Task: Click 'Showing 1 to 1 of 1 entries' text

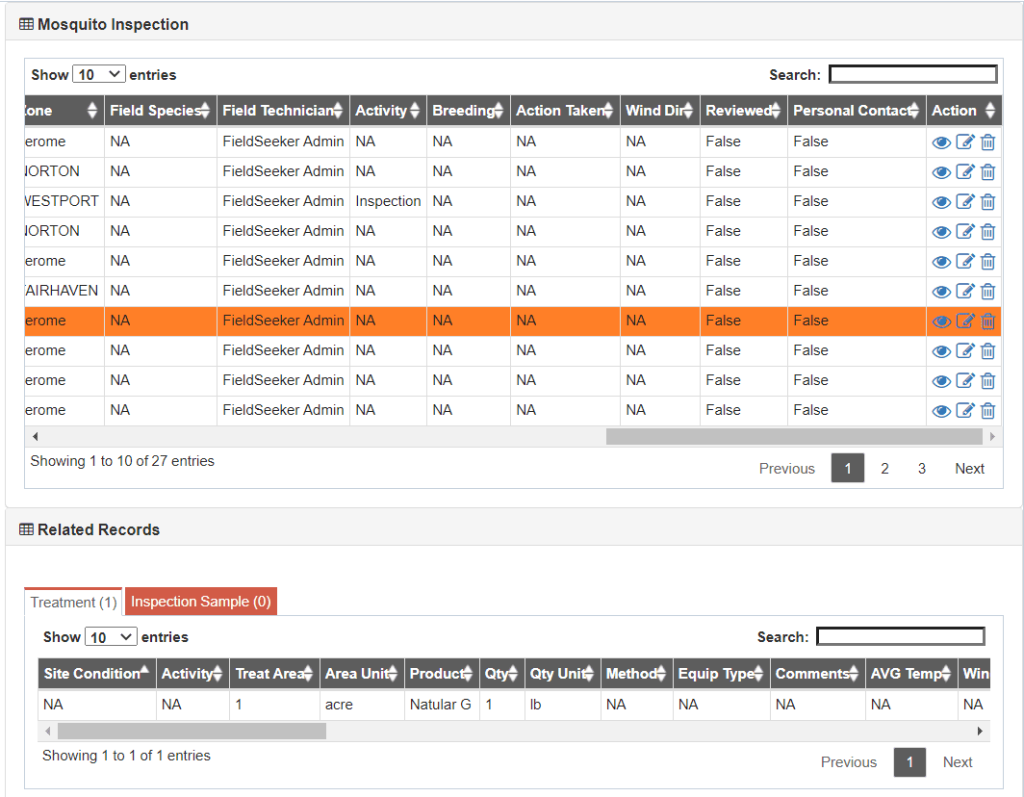Action: pos(126,756)
